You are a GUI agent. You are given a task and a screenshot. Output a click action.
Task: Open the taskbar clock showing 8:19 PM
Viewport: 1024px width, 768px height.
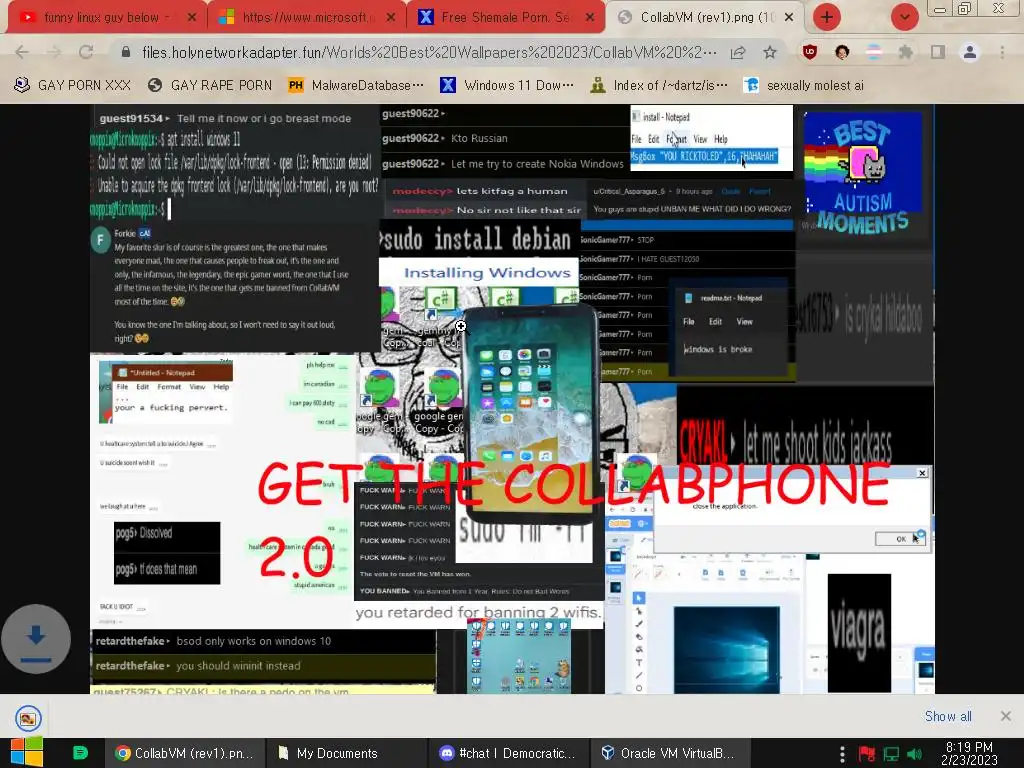969,753
